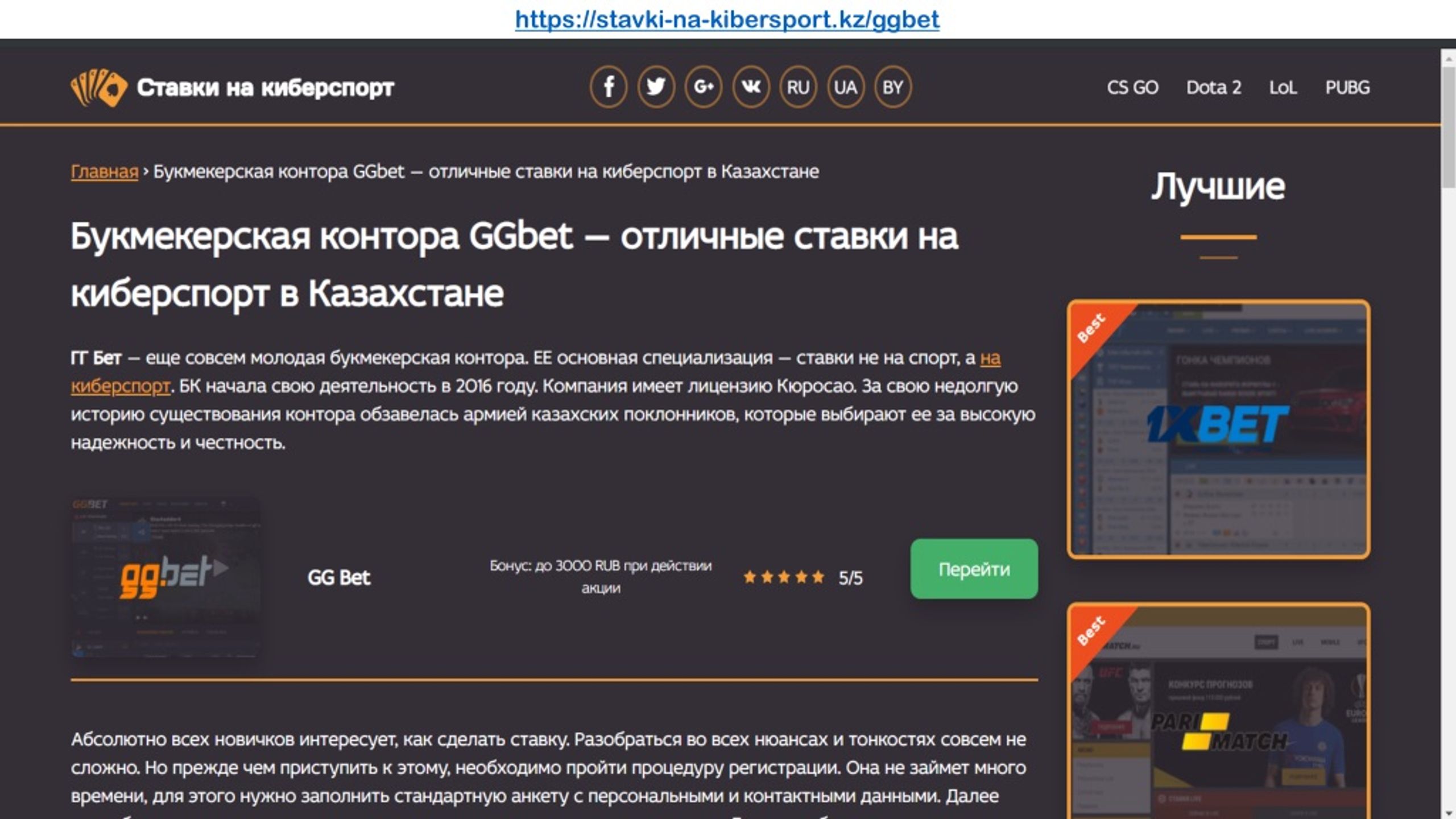
Task: Open the PUBG menu item
Action: (1347, 88)
